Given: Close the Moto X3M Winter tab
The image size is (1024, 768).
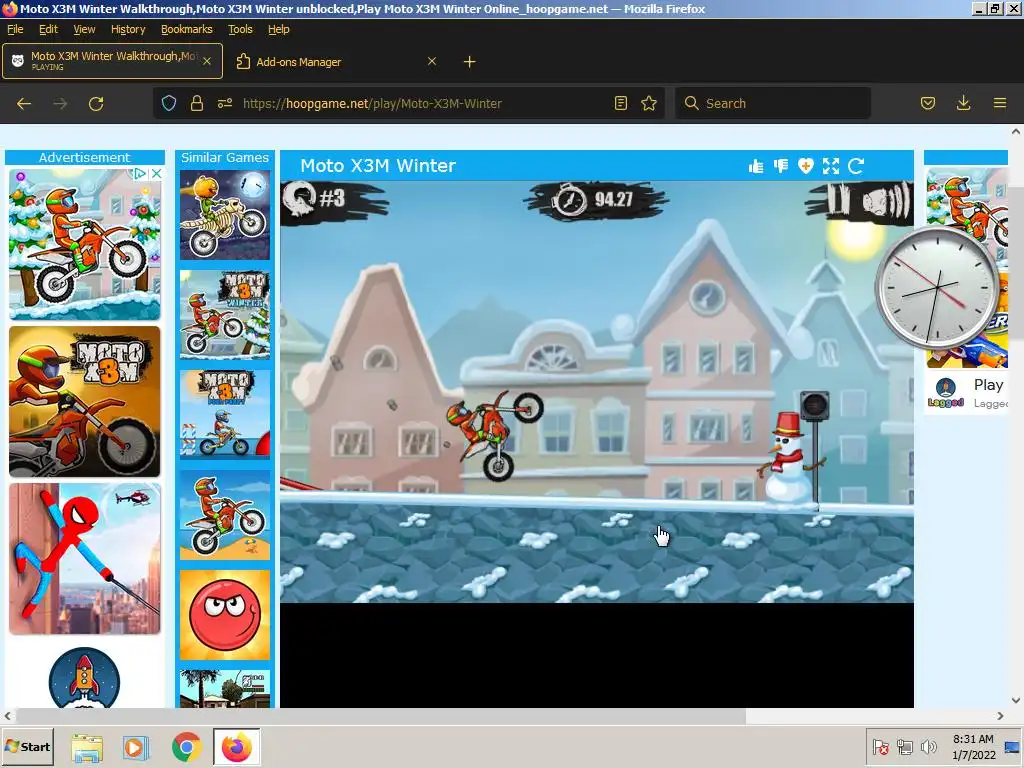Looking at the screenshot, I should (x=207, y=61).
